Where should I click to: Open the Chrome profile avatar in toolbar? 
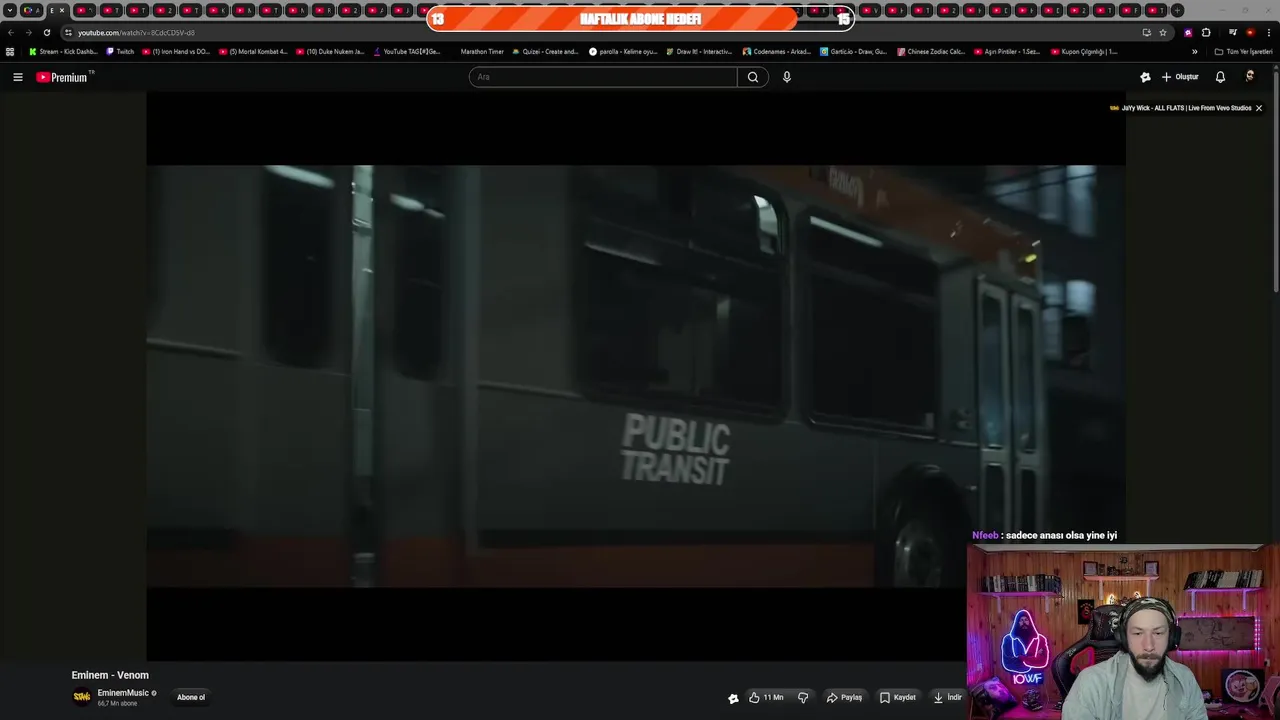tap(1250, 32)
